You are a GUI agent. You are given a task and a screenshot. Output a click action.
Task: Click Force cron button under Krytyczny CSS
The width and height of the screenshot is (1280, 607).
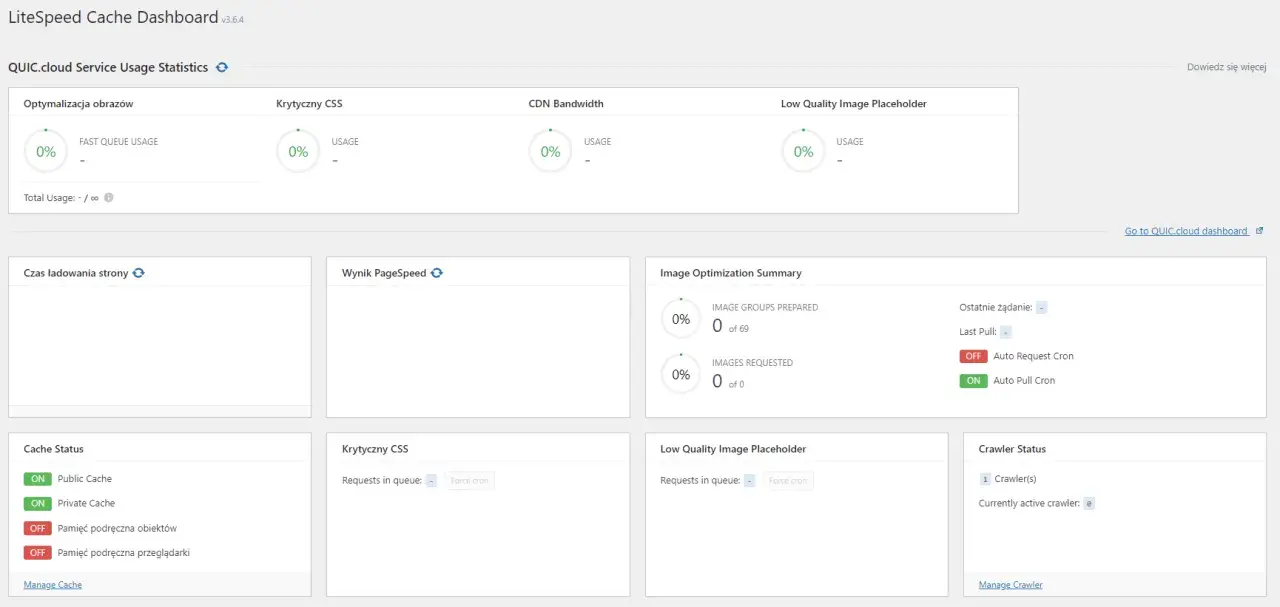[470, 481]
